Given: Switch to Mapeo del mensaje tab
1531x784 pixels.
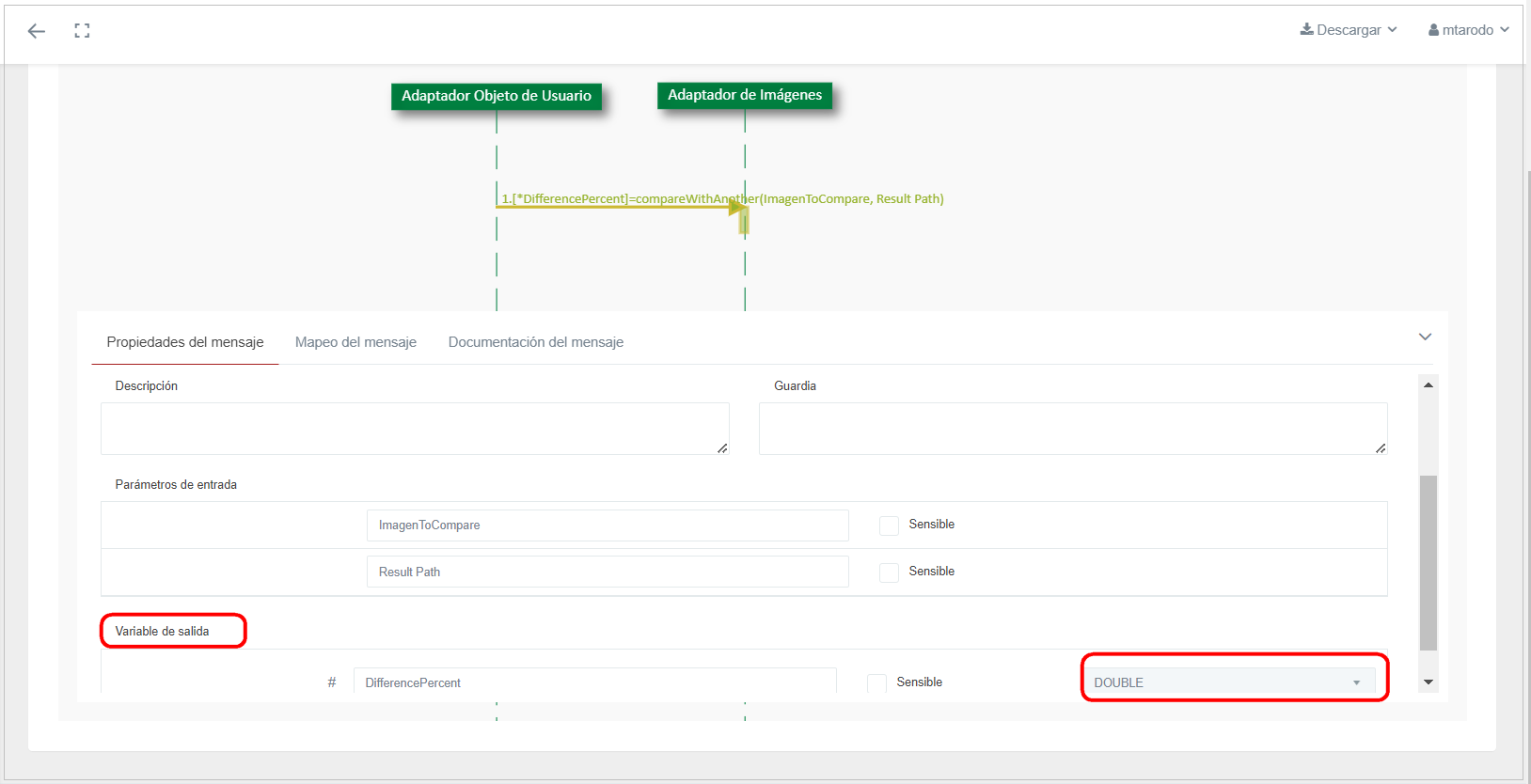Looking at the screenshot, I should [355, 342].
